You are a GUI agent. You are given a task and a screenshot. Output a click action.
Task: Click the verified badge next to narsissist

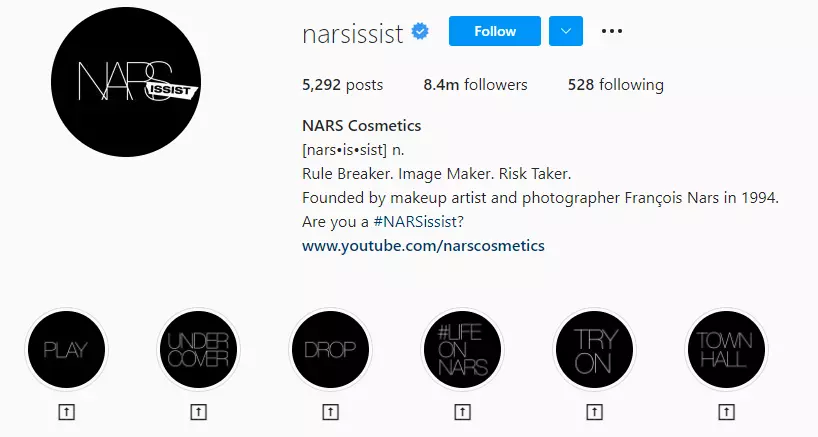421,32
